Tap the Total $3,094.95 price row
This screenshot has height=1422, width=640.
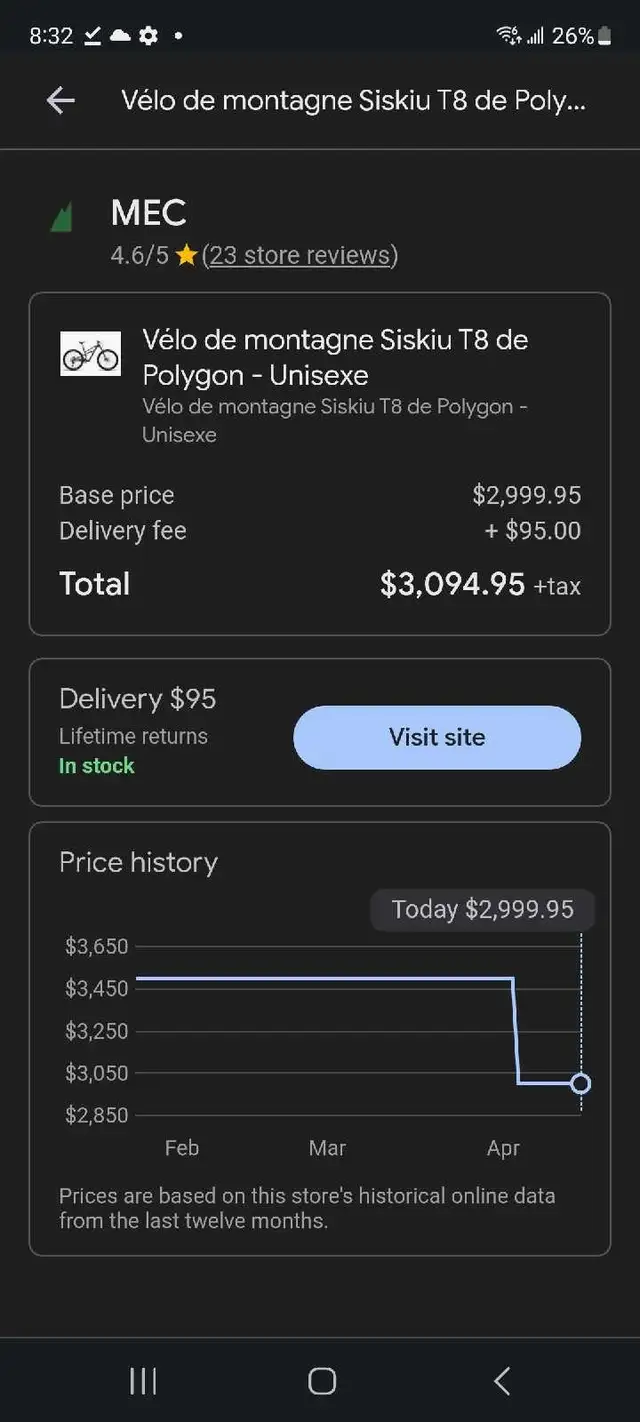pyautogui.click(x=320, y=585)
